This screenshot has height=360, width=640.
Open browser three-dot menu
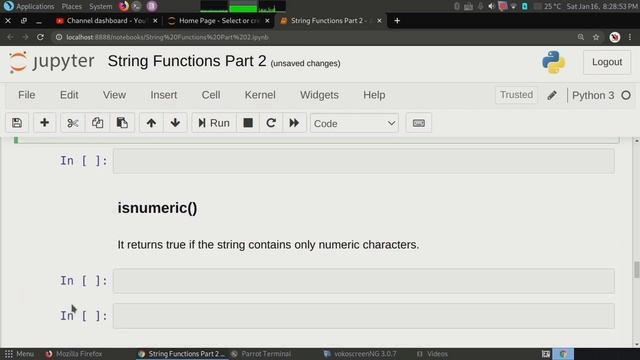pyautogui.click(x=630, y=37)
